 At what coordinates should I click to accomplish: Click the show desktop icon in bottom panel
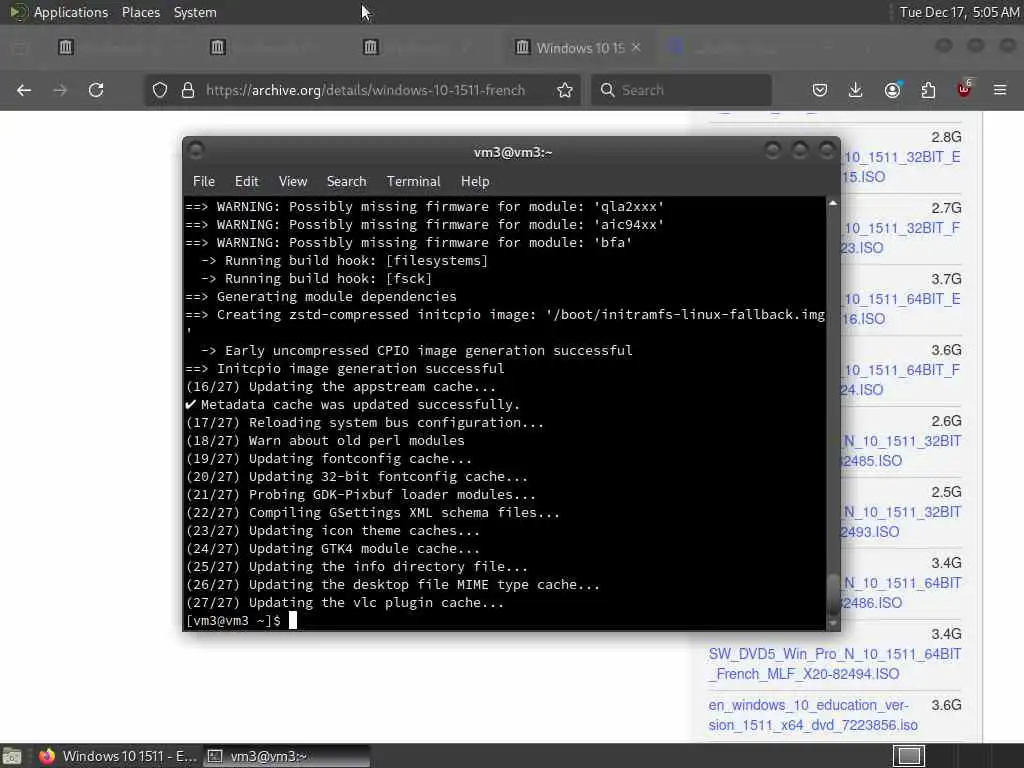(x=12, y=756)
